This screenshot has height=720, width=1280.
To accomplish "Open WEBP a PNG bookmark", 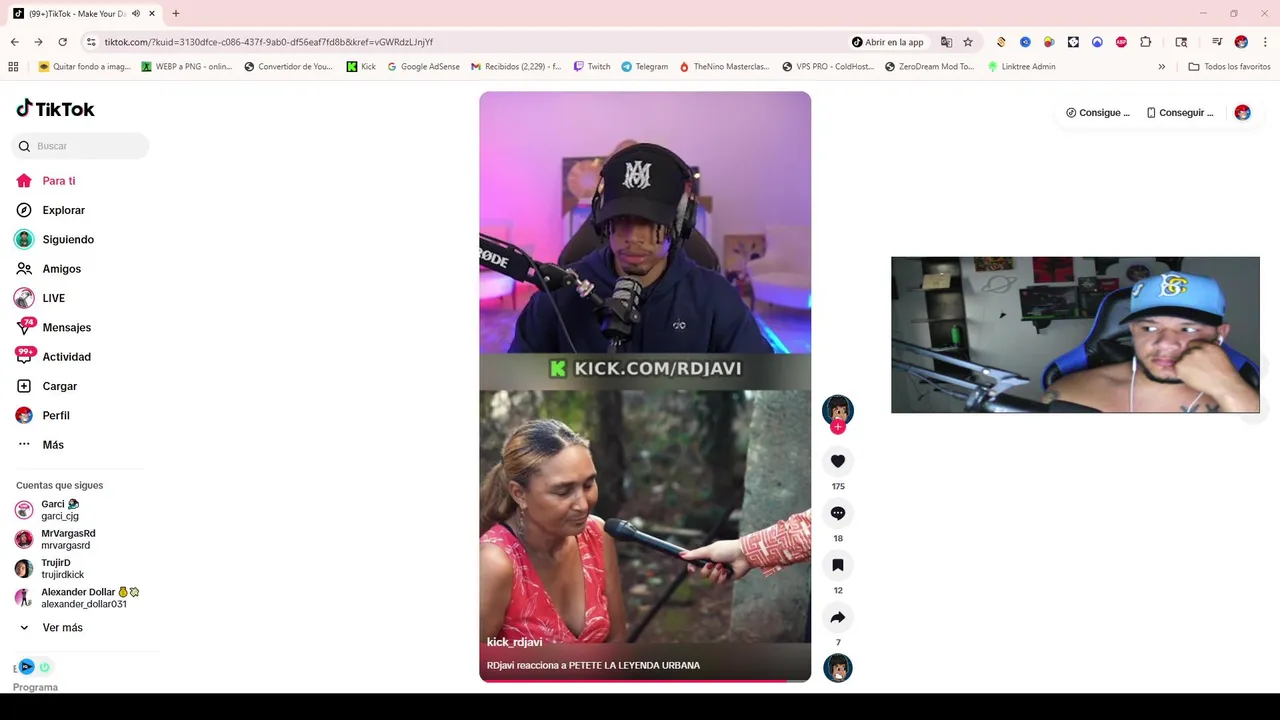I will [187, 67].
